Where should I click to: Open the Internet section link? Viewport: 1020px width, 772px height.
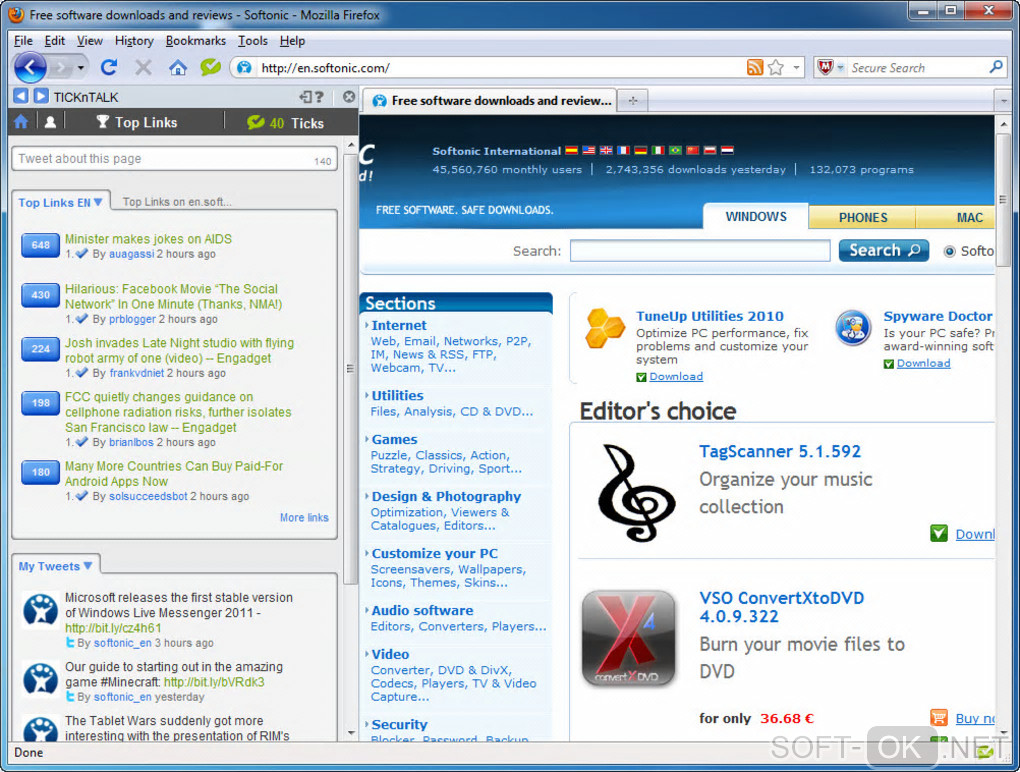[399, 325]
